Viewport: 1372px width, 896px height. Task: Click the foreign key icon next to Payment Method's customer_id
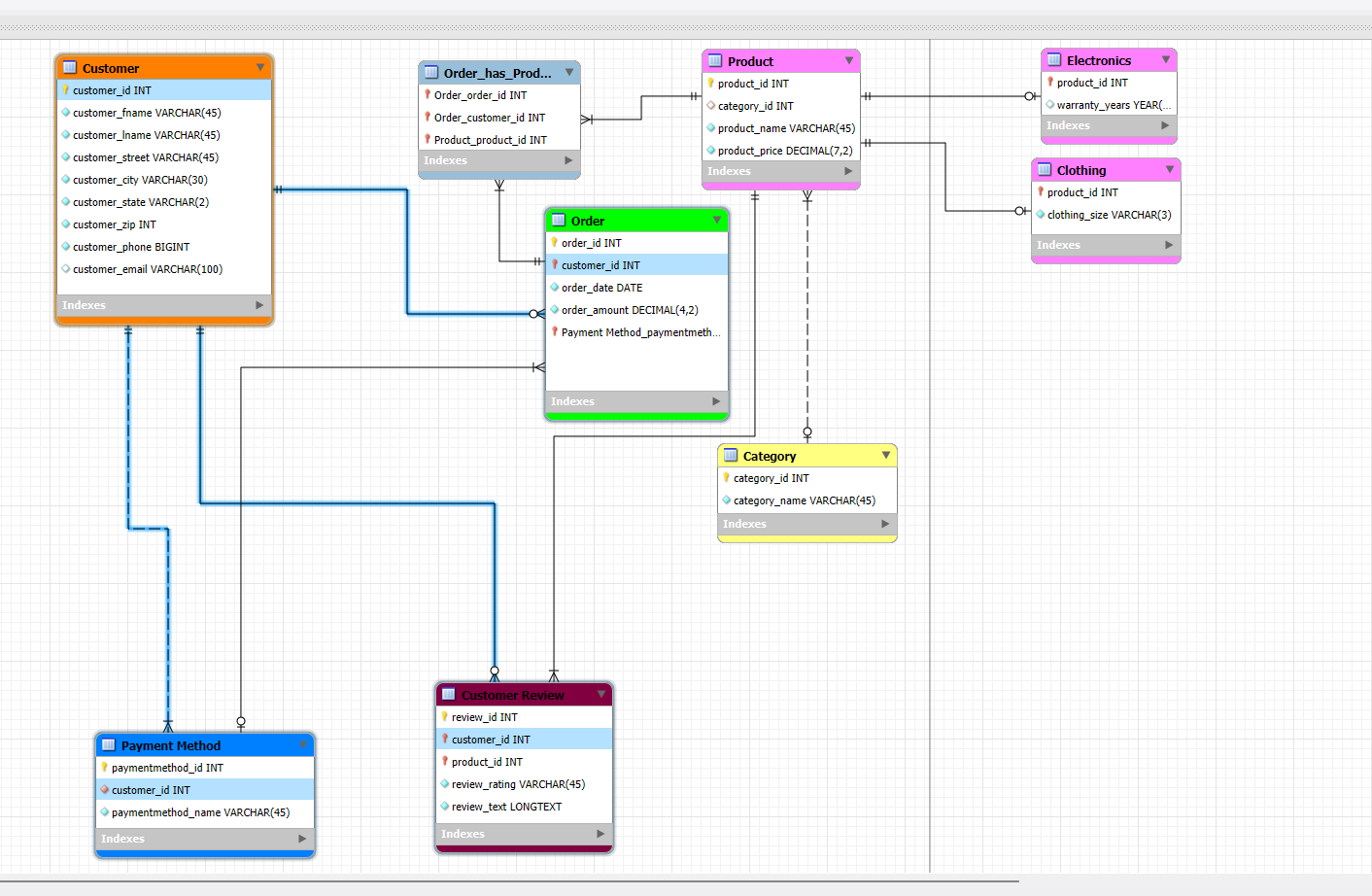pyautogui.click(x=104, y=789)
